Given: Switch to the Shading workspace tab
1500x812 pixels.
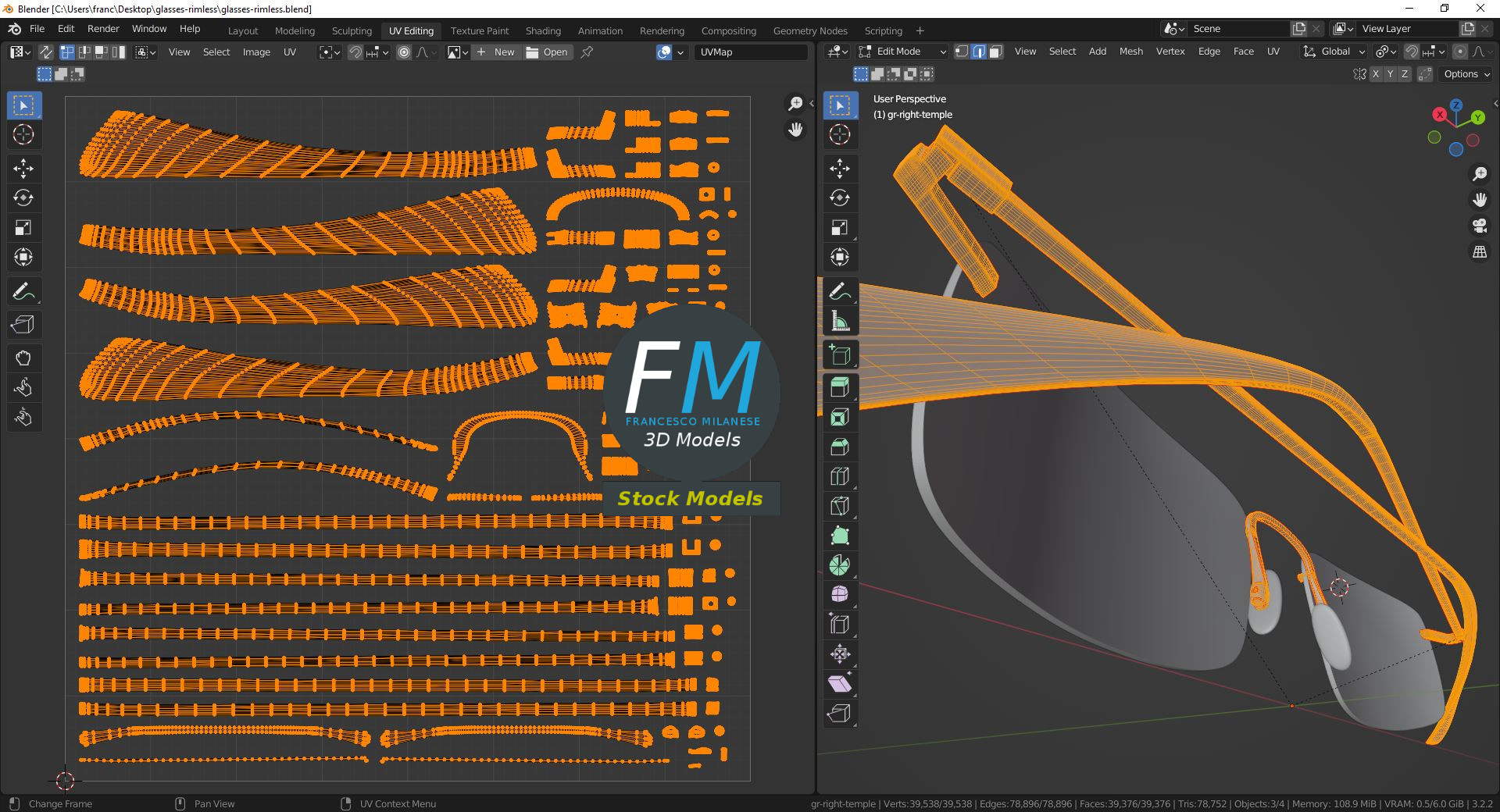Looking at the screenshot, I should coord(543,30).
